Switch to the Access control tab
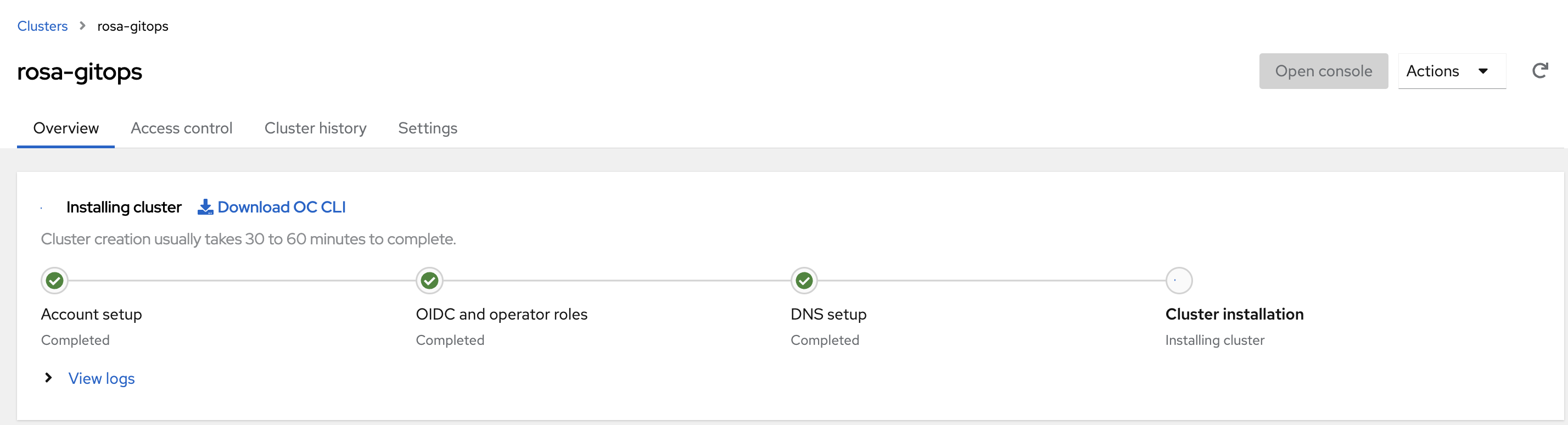This screenshot has width=1568, height=425. click(181, 128)
